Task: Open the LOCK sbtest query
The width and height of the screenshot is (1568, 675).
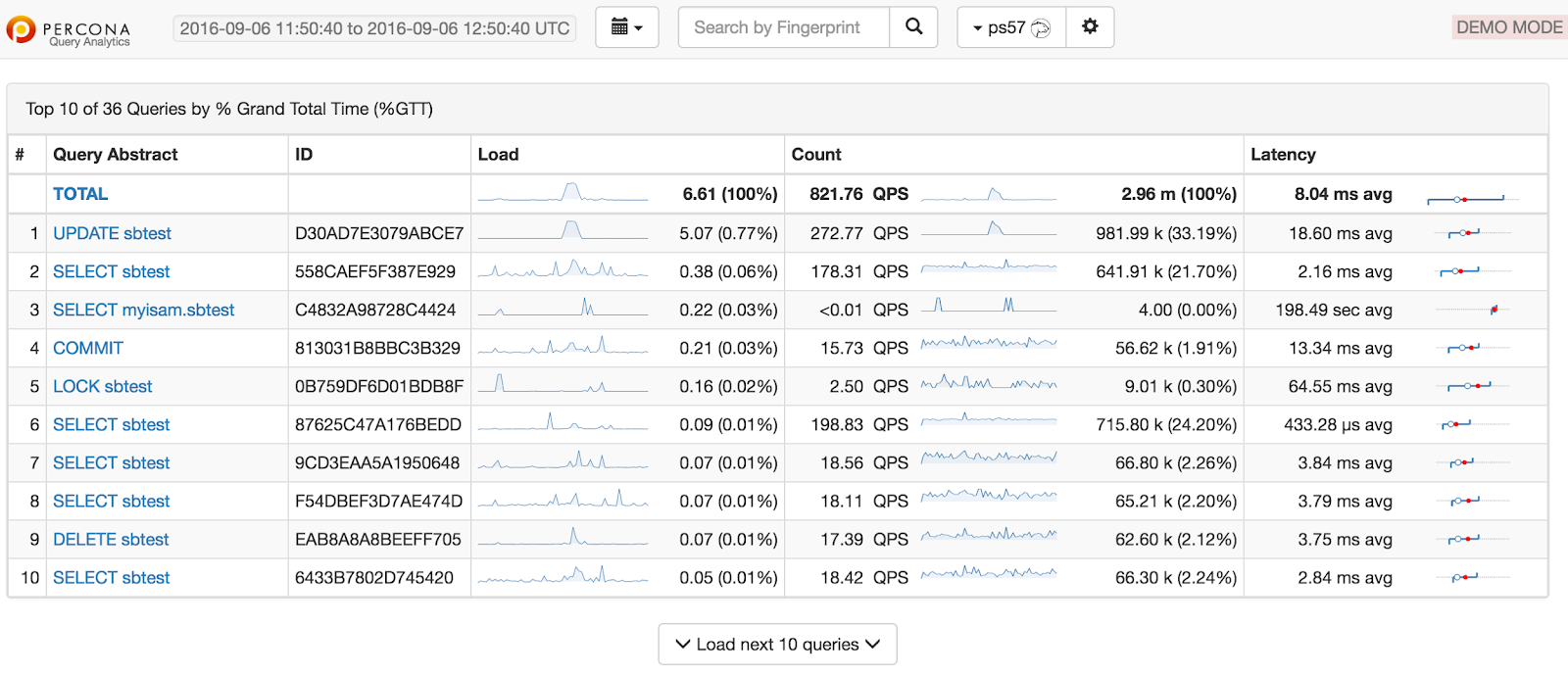Action: point(102,386)
